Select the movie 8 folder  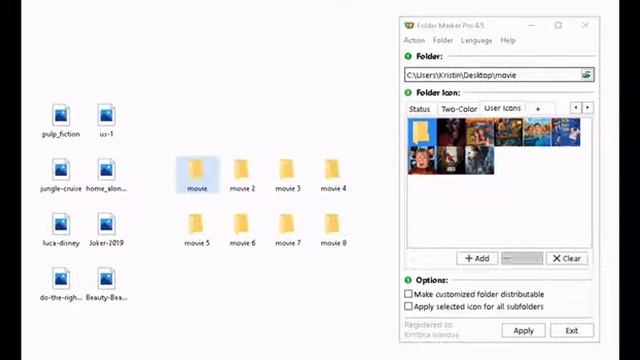tap(333, 230)
